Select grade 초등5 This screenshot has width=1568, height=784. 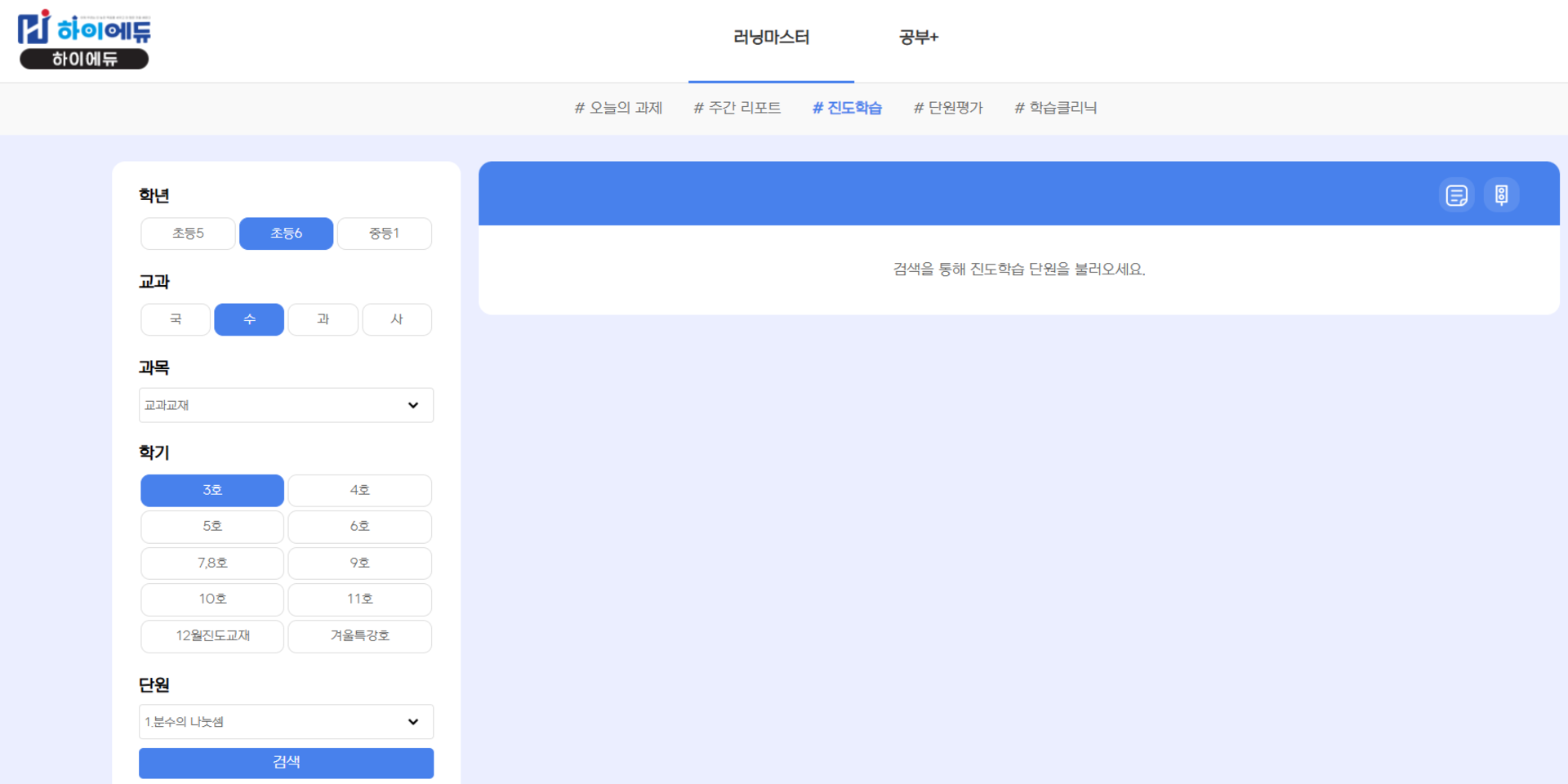[x=188, y=234]
